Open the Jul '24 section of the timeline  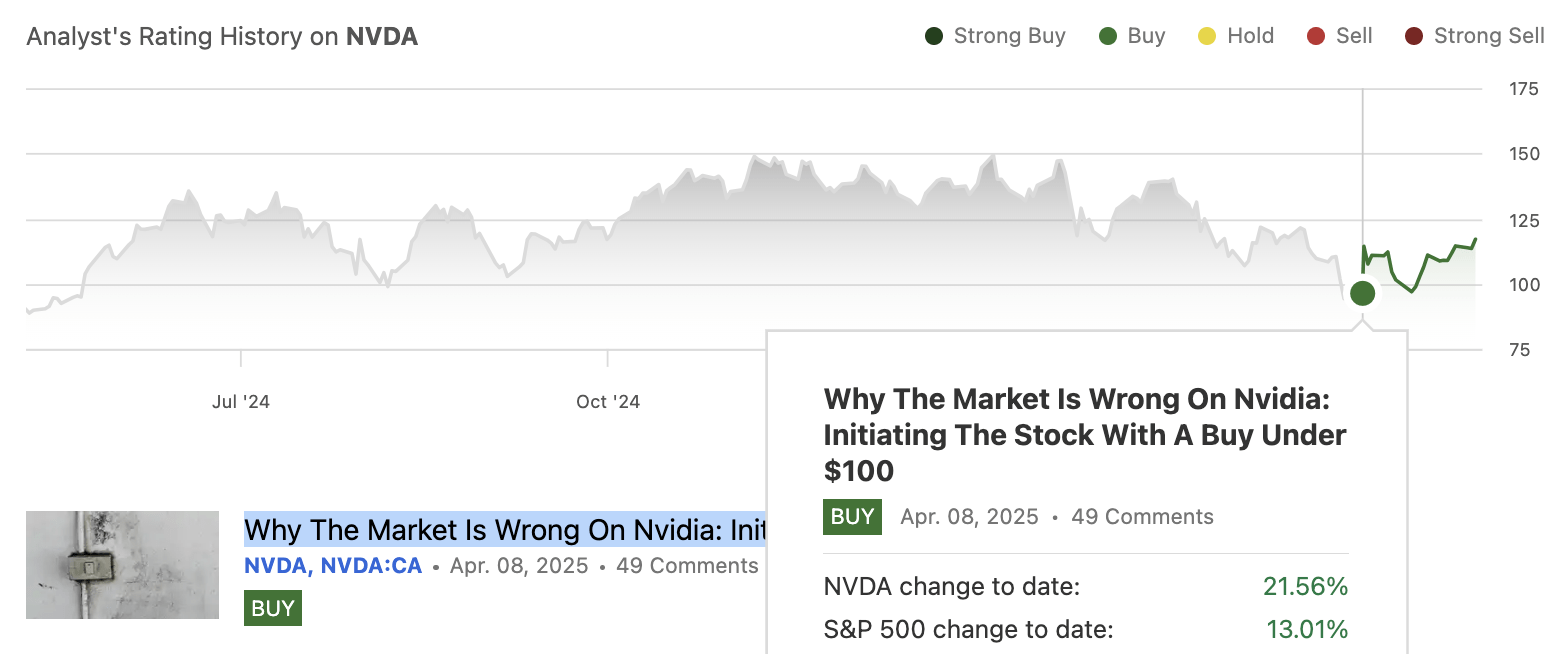[x=241, y=401]
